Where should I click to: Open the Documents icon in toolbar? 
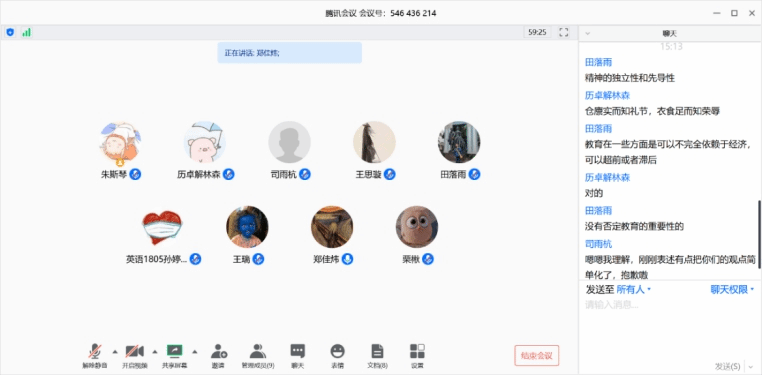click(x=377, y=356)
